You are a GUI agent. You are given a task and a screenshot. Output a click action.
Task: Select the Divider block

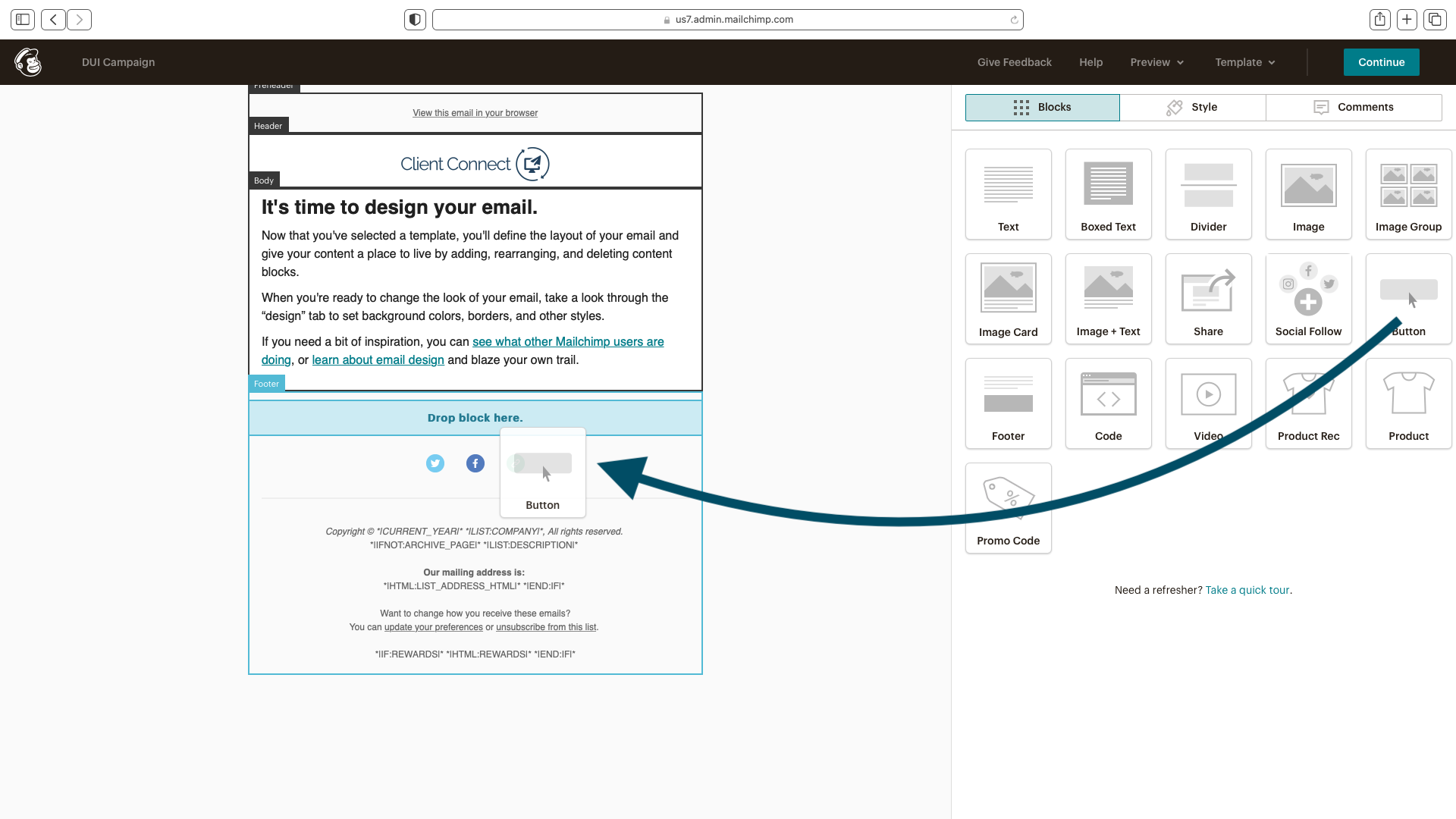1208,194
